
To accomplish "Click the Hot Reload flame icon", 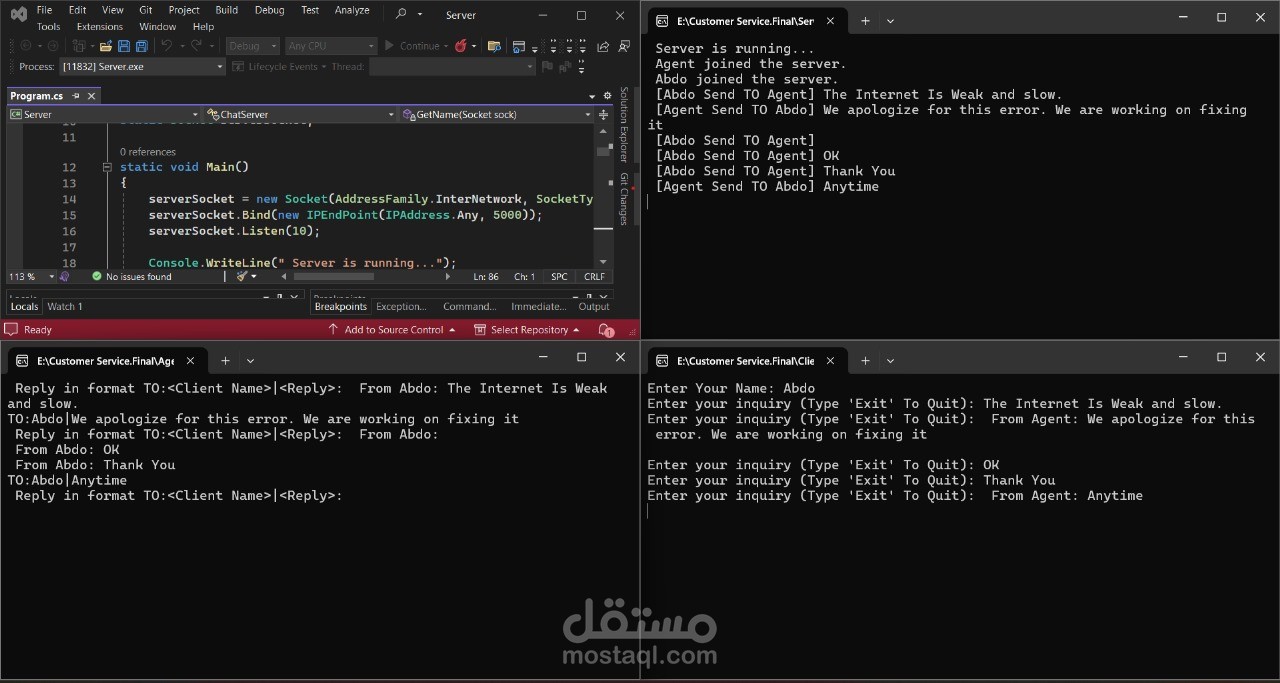I will point(460,46).
